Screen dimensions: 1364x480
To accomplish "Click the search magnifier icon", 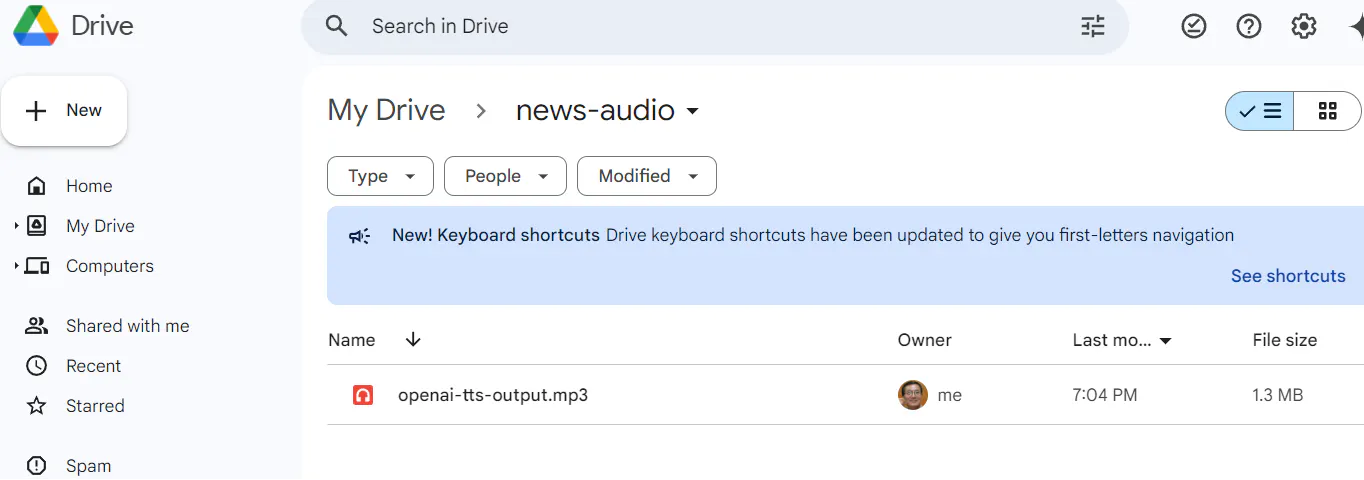I will (337, 26).
